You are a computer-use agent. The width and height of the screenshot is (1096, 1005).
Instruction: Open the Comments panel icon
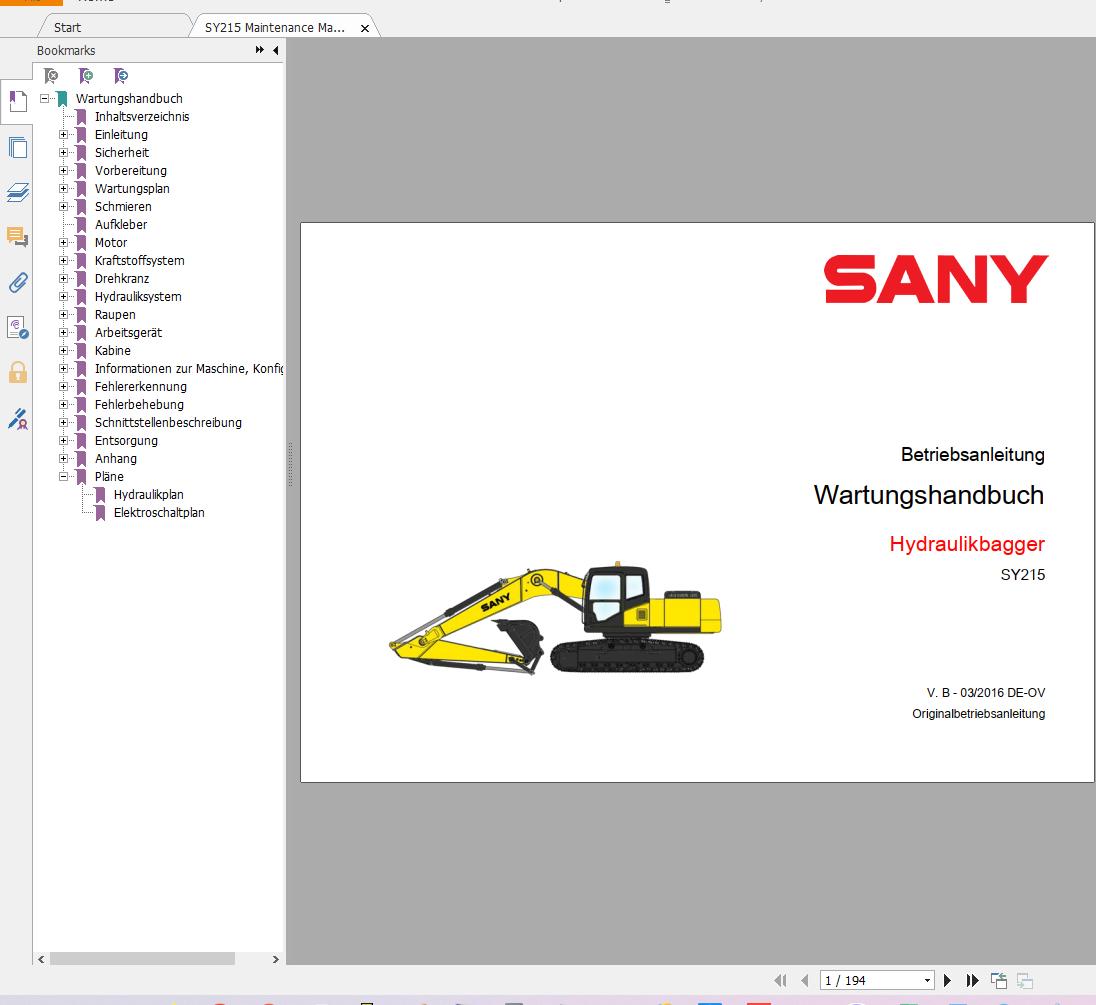[17, 237]
